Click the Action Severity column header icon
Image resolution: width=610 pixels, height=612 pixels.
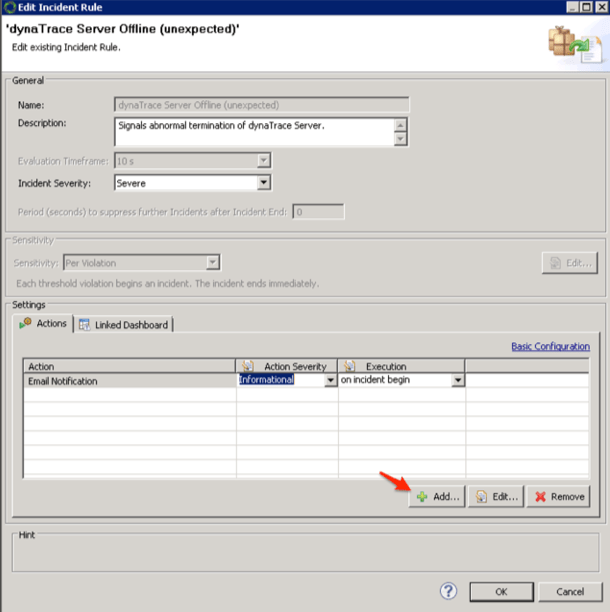point(248,367)
